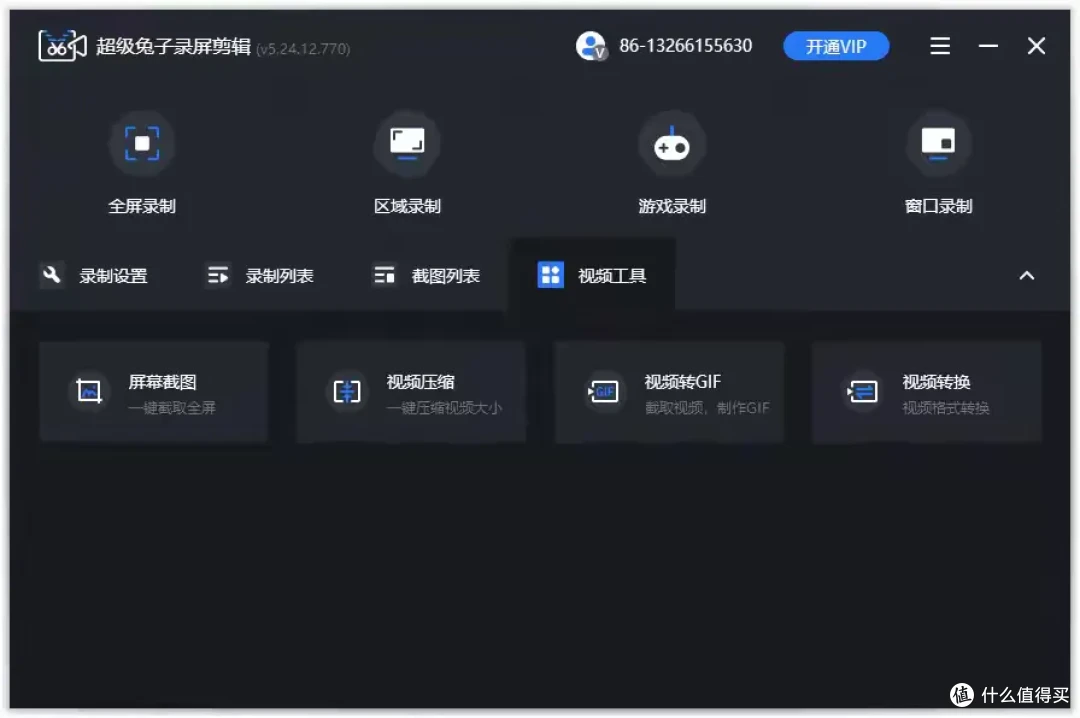Click the account number 86-13266155630
The width and height of the screenshot is (1080, 718).
point(685,45)
